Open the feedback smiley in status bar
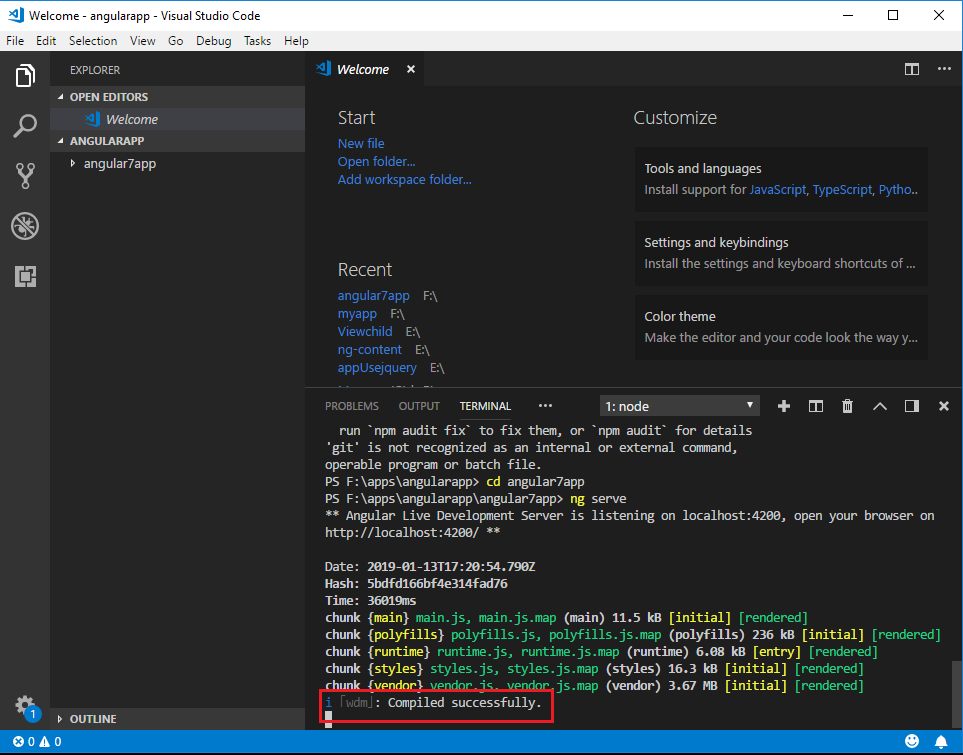 point(912,741)
